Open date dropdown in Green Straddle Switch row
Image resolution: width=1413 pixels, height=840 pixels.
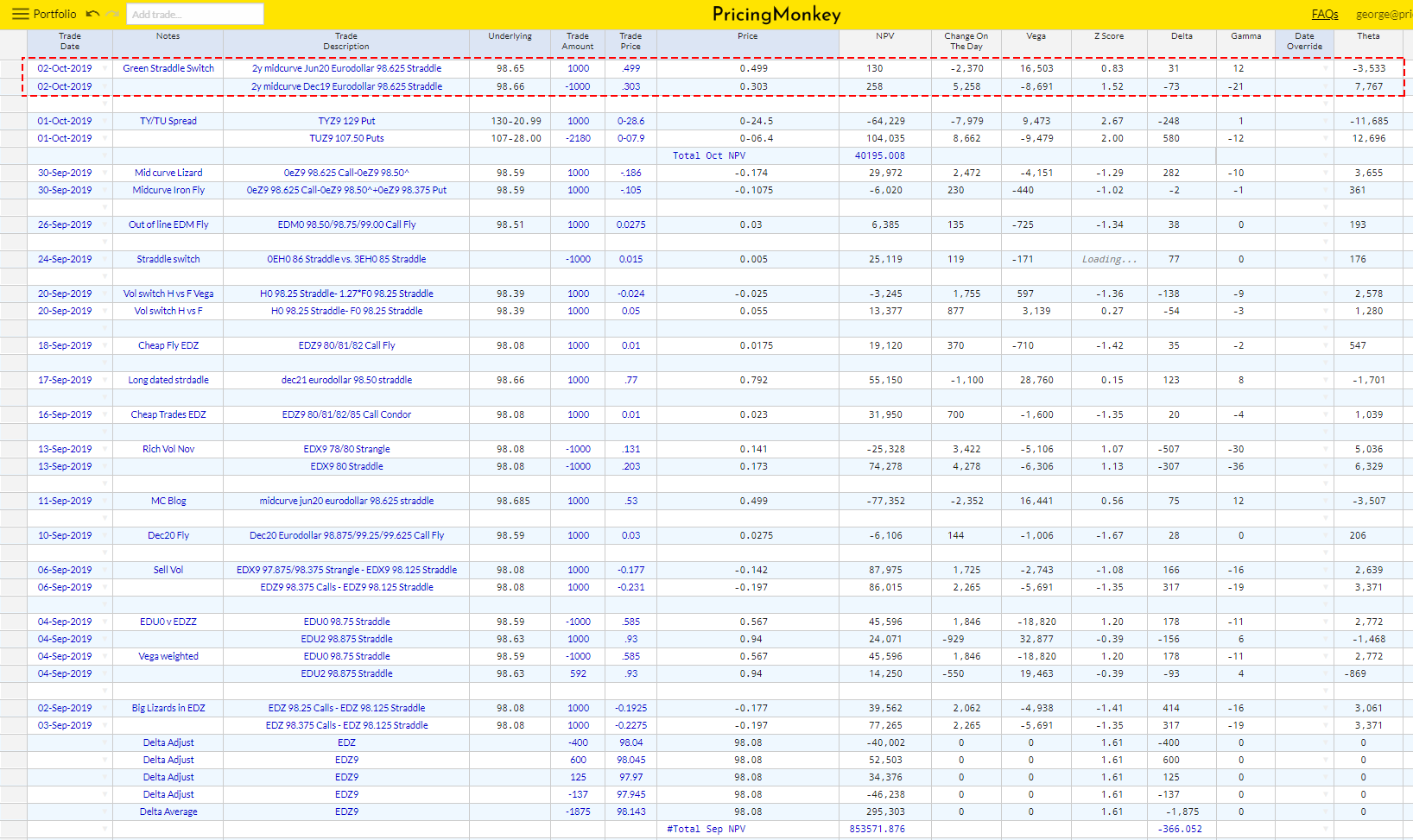(105, 68)
